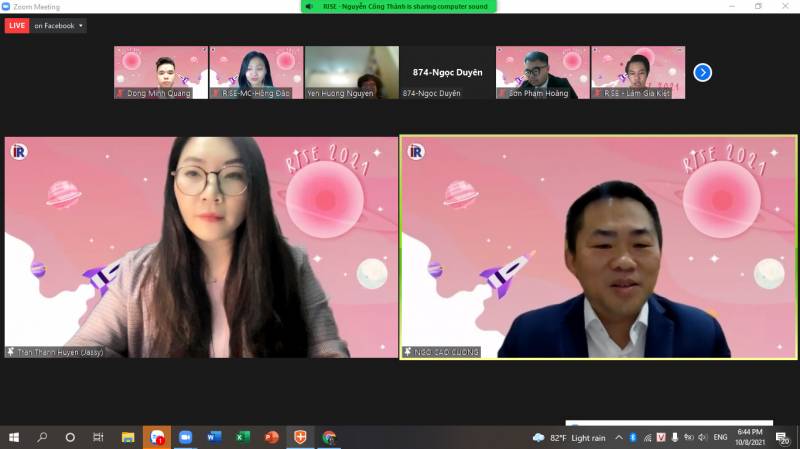Open the Zoom app in the taskbar
The image size is (800, 449).
(x=185, y=437)
